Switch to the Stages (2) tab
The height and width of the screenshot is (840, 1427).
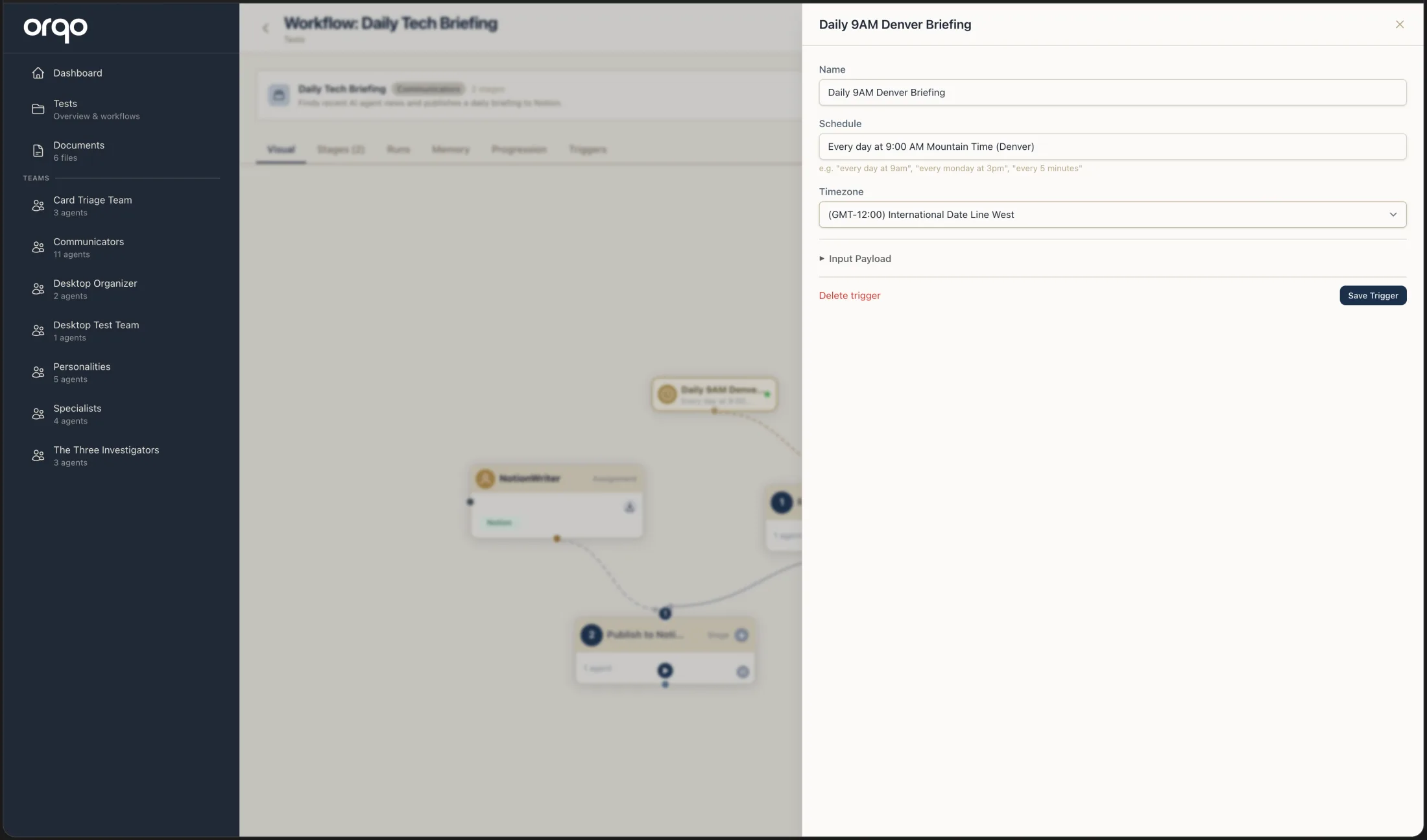[x=341, y=149]
